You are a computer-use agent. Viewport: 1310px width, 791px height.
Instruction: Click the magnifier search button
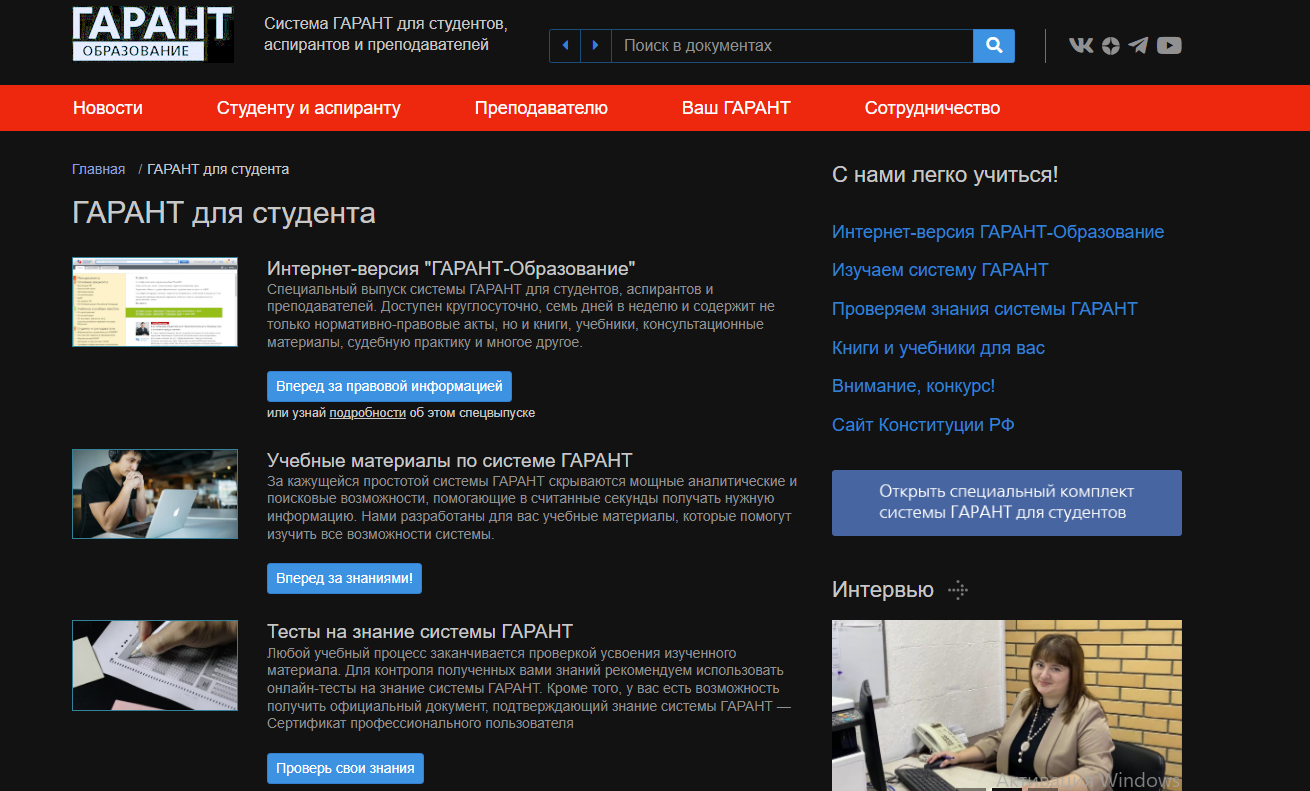tap(994, 45)
